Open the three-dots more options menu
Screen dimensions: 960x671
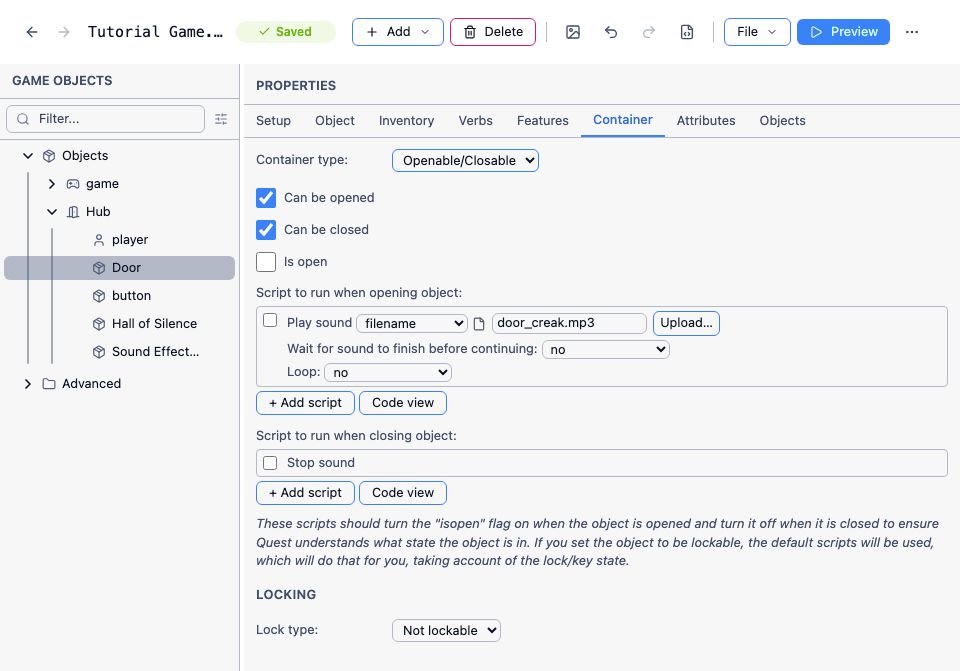click(x=912, y=32)
